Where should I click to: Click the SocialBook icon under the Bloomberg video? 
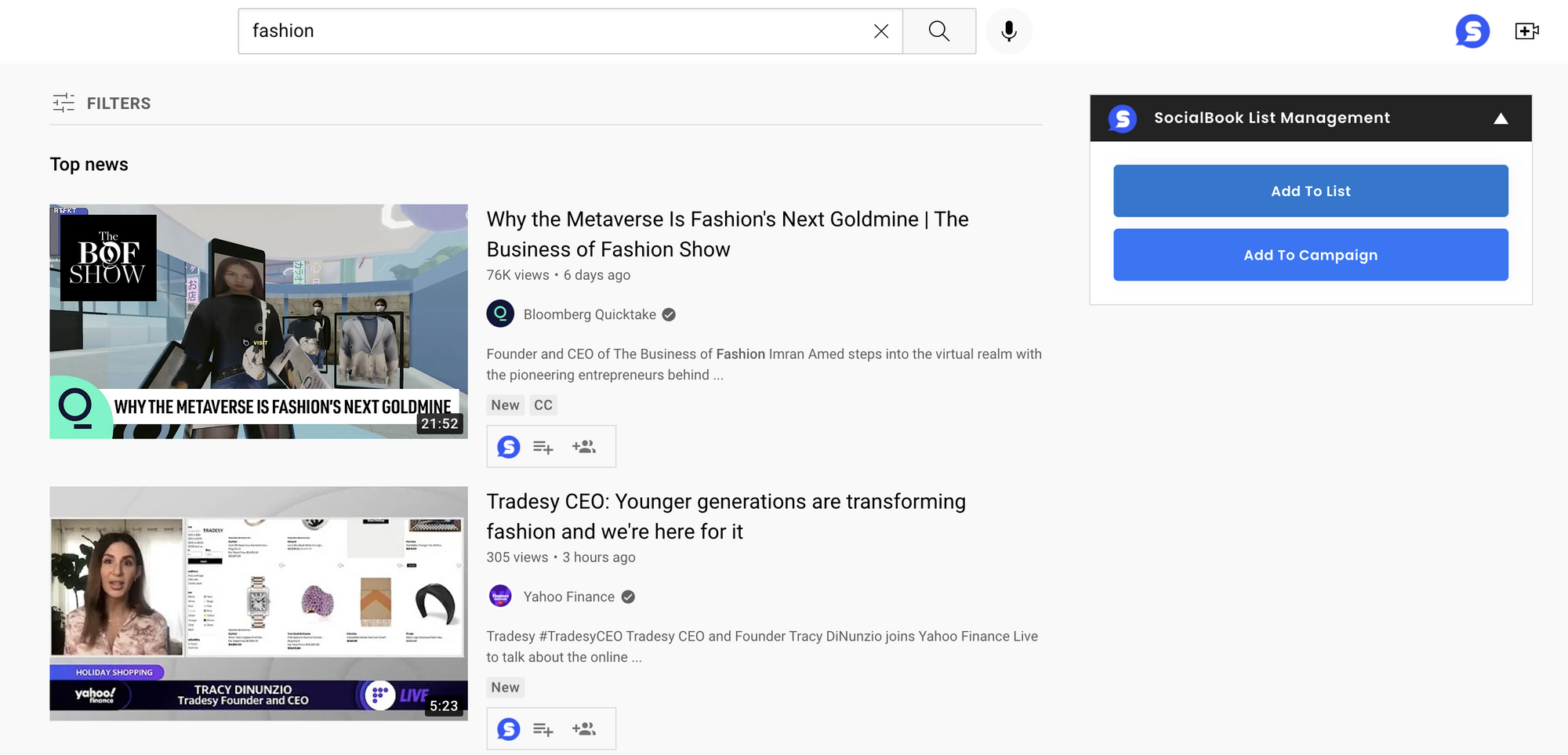pos(509,447)
